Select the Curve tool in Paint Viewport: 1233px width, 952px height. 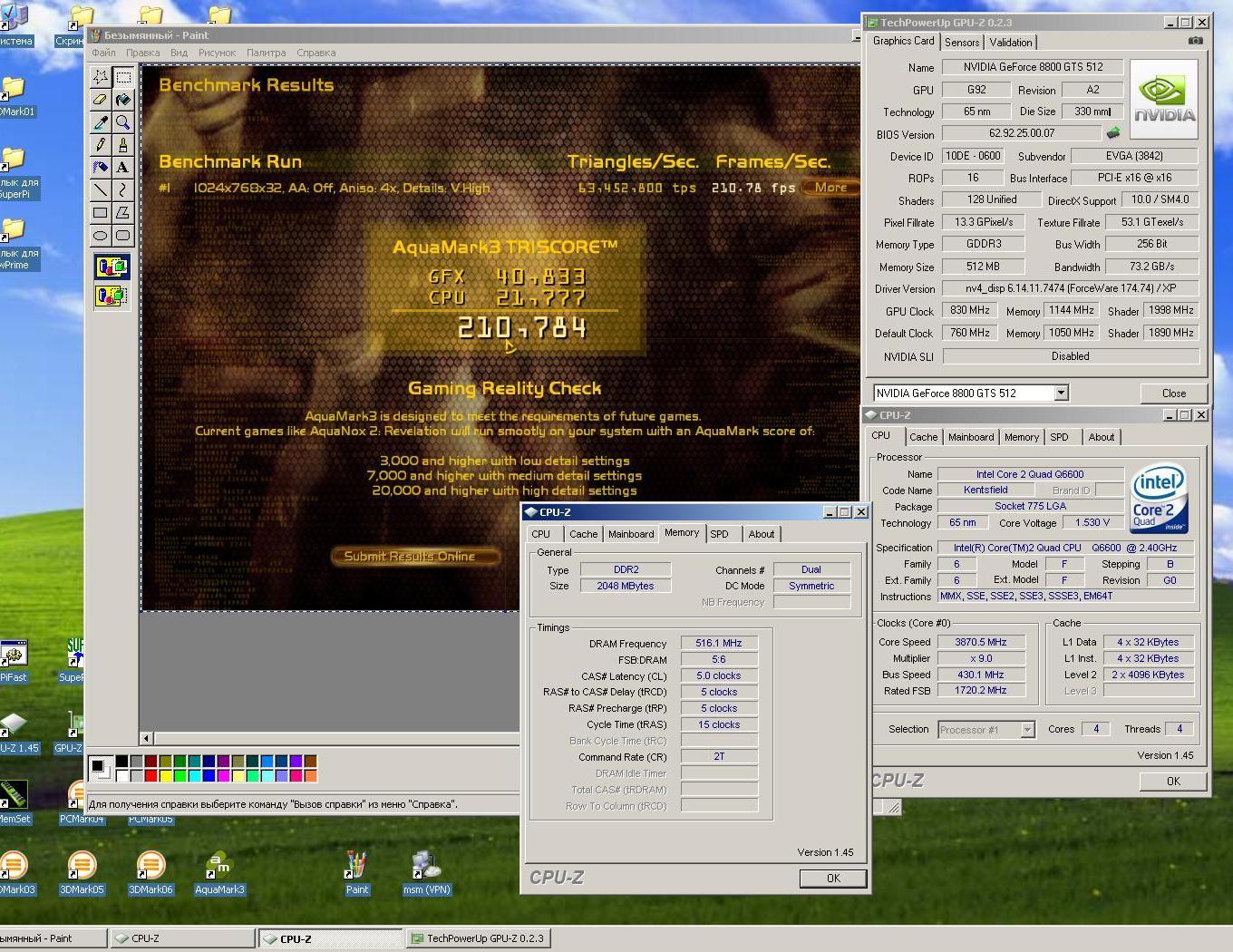(x=123, y=190)
